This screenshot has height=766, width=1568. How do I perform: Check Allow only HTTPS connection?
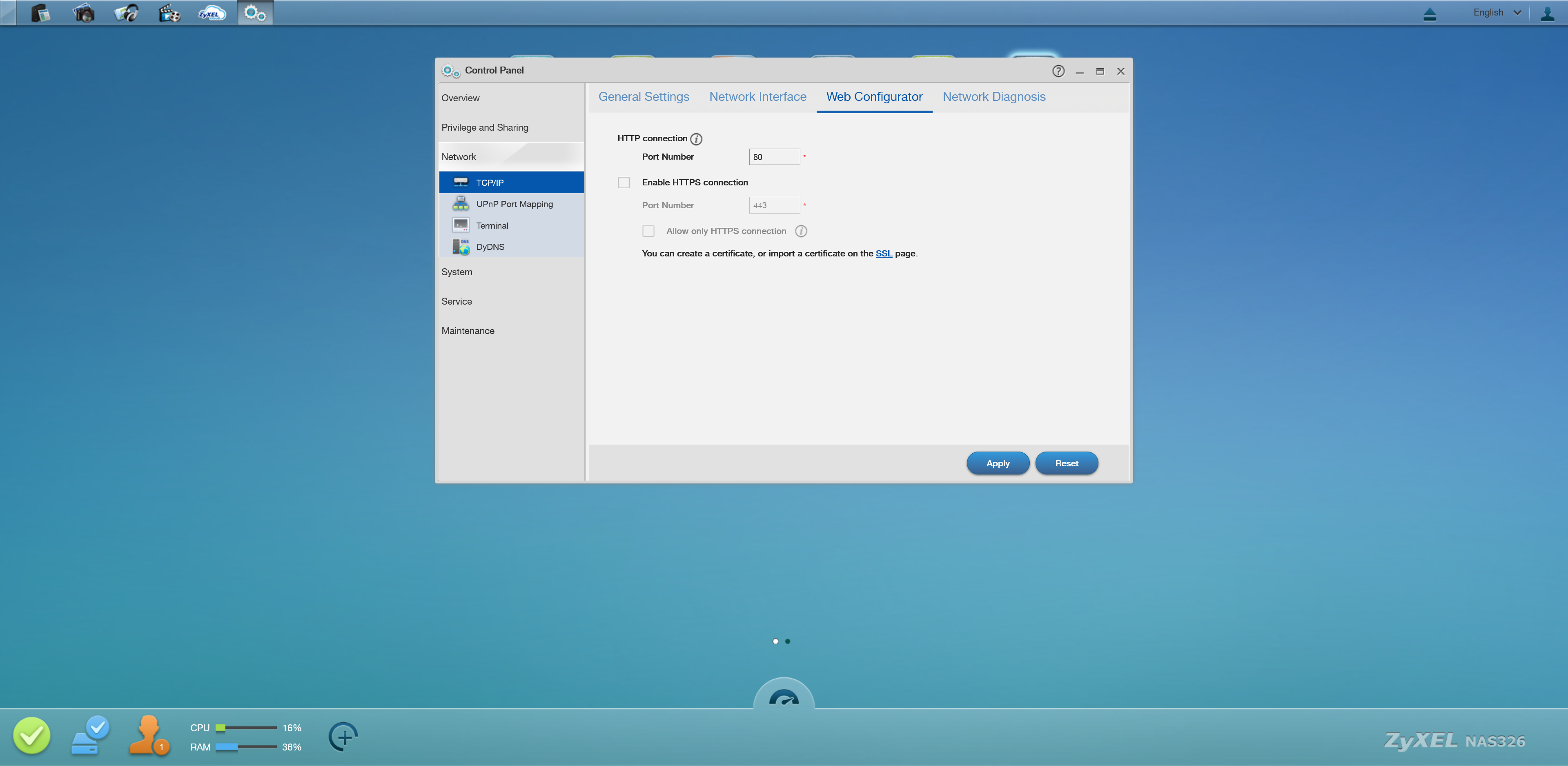click(648, 232)
